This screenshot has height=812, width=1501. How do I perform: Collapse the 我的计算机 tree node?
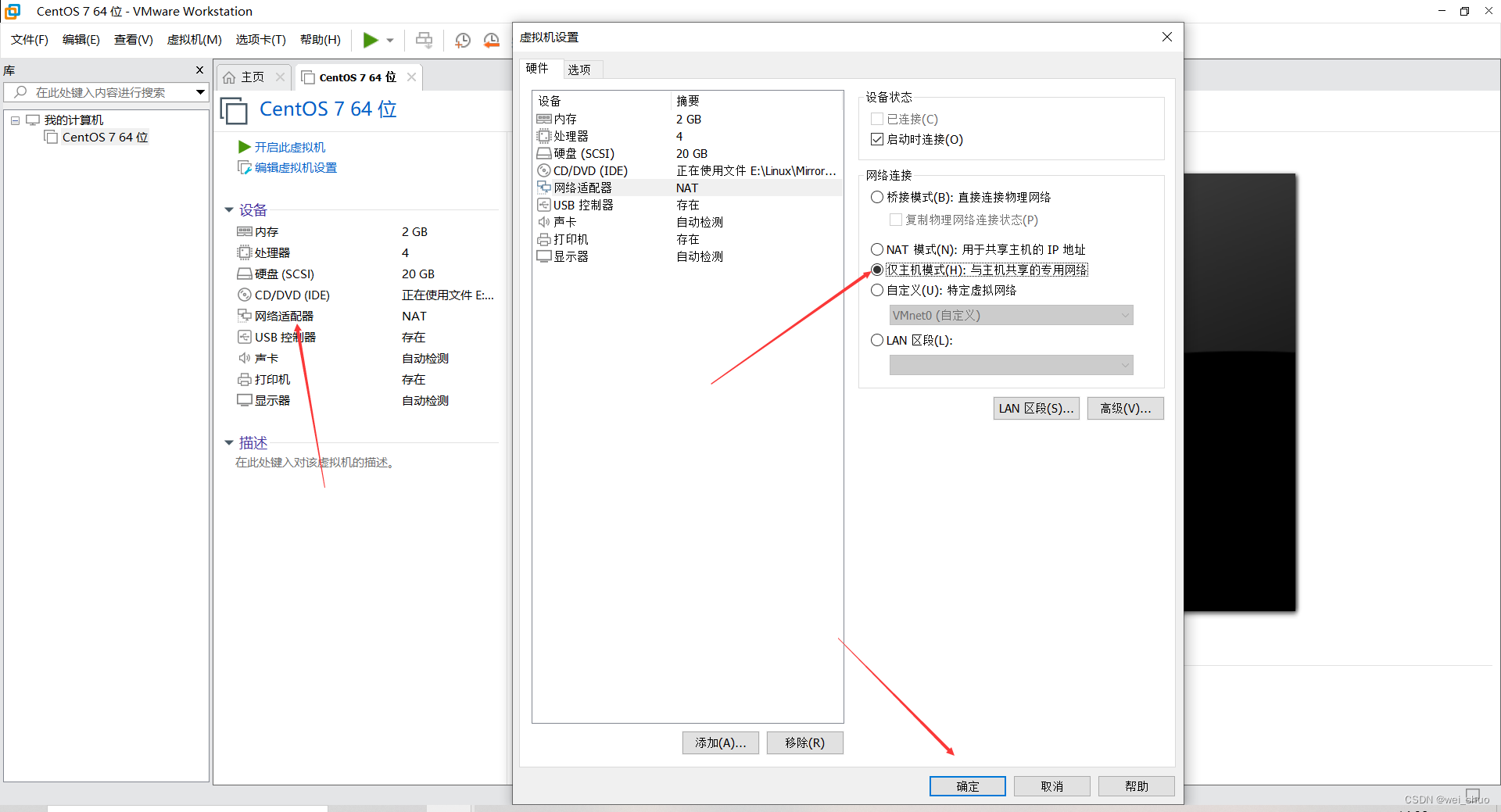(15, 120)
